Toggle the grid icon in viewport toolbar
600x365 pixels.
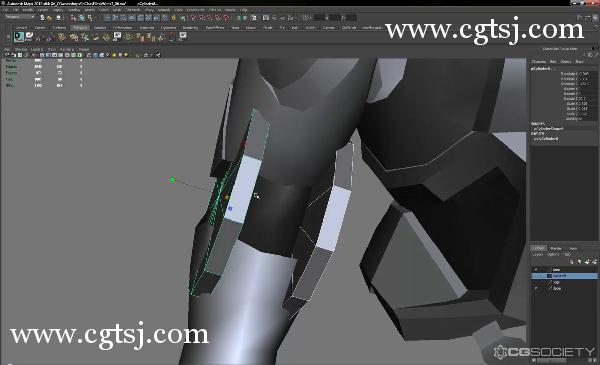coord(42,55)
